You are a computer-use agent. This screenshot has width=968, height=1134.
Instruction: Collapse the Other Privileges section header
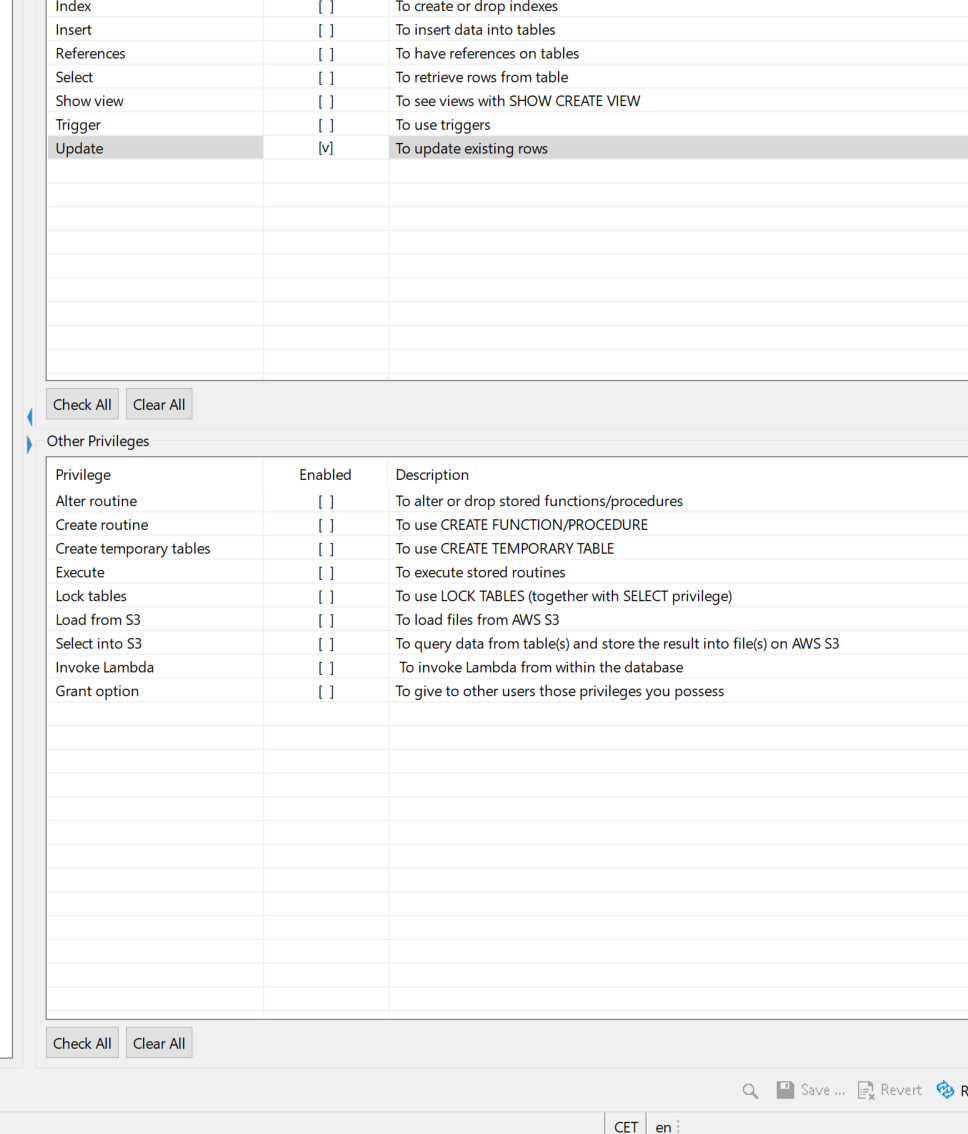click(97, 441)
